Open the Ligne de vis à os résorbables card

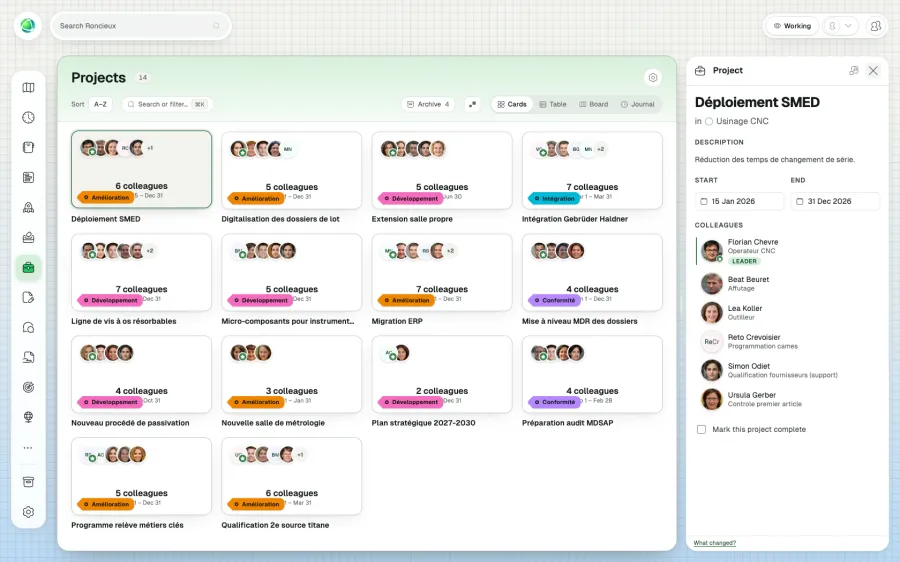[x=141, y=272]
